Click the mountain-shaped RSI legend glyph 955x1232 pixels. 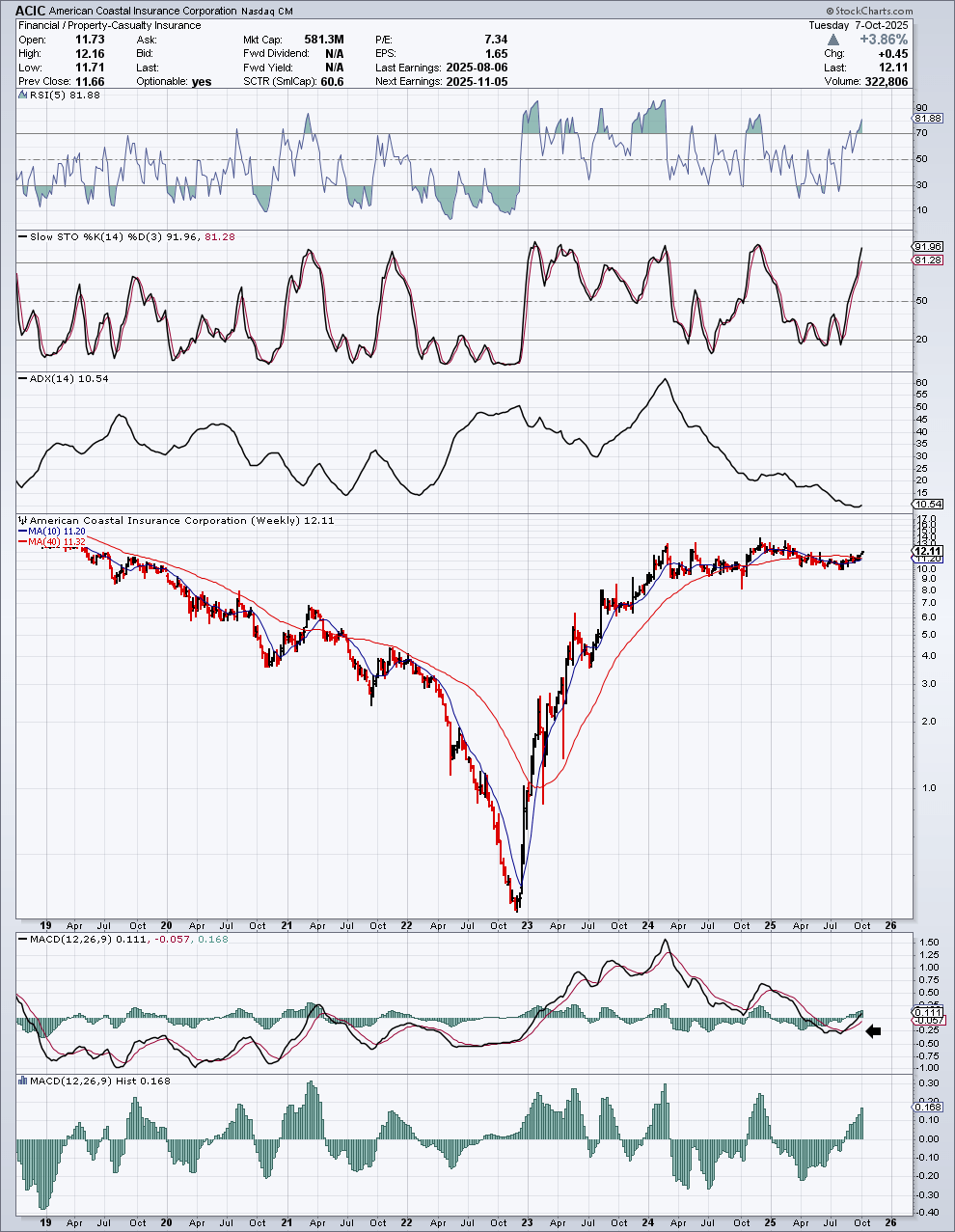pyautogui.click(x=21, y=96)
